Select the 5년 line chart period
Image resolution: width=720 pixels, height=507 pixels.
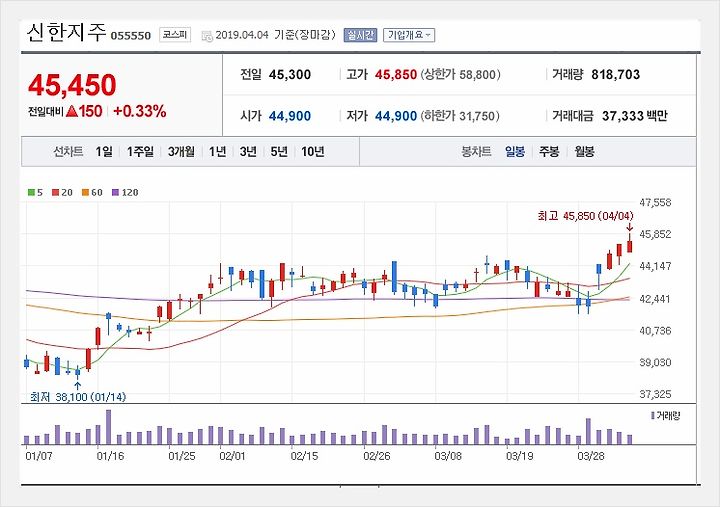(x=279, y=152)
